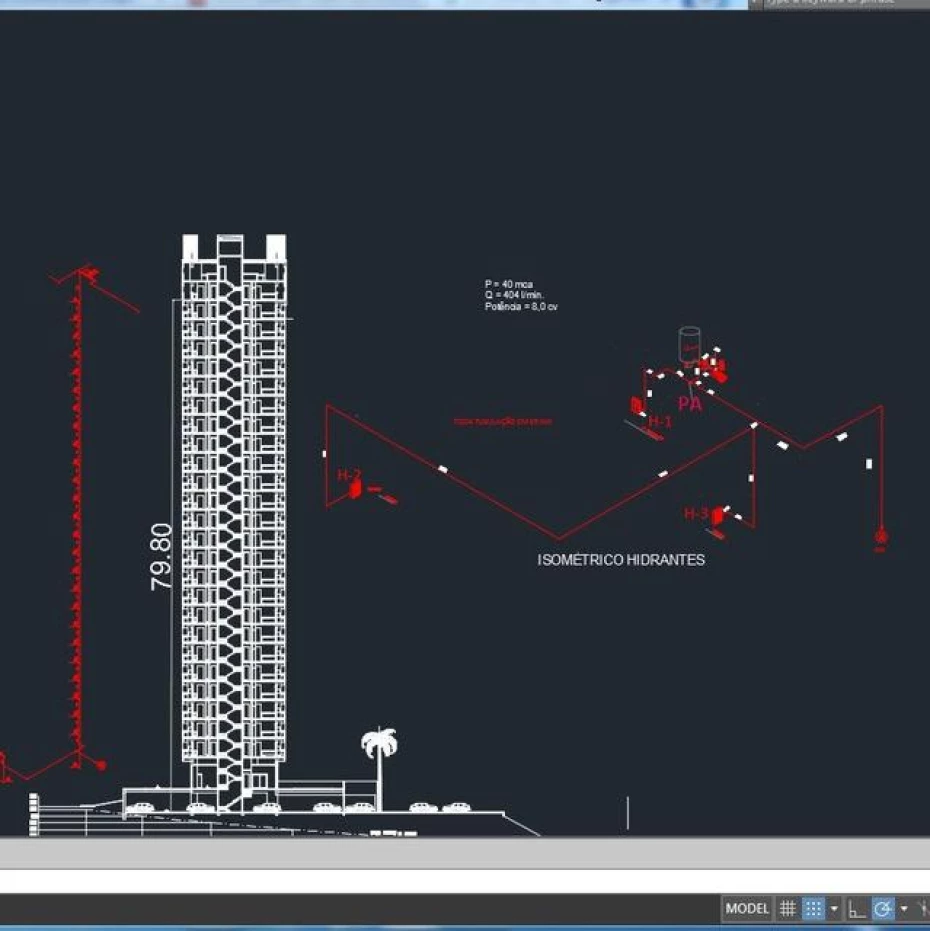
Task: Select the magenta PA label
Action: point(689,404)
